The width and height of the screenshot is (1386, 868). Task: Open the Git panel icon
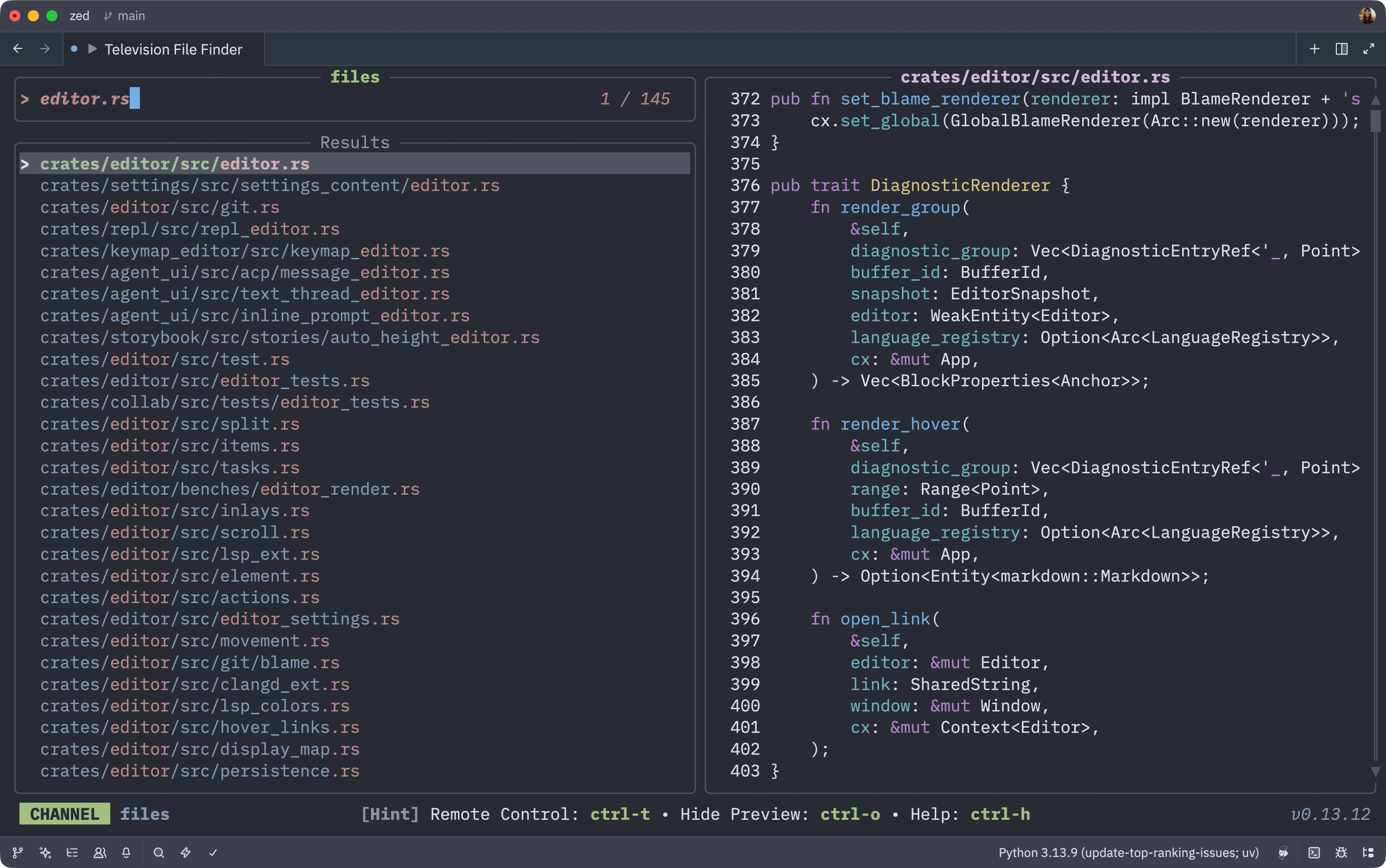tap(18, 853)
